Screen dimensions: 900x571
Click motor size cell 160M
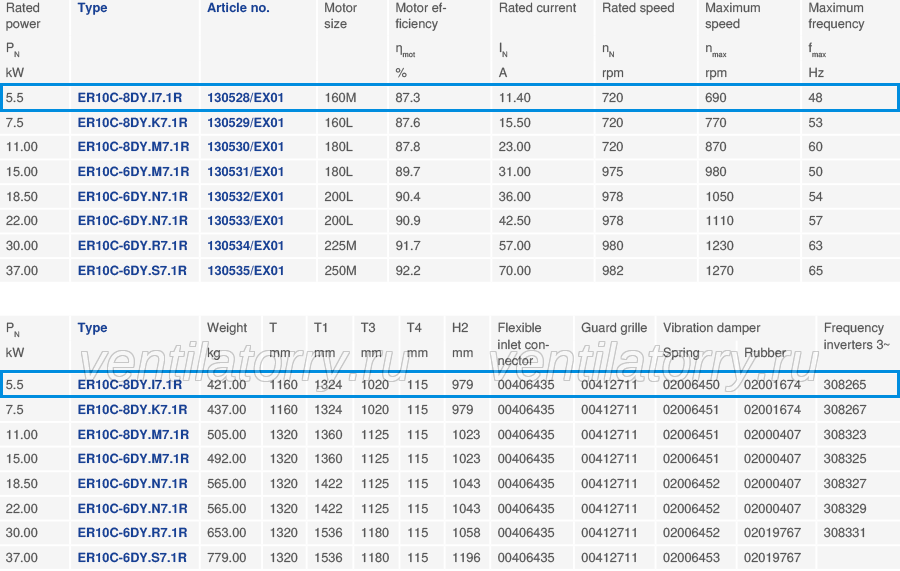point(340,98)
